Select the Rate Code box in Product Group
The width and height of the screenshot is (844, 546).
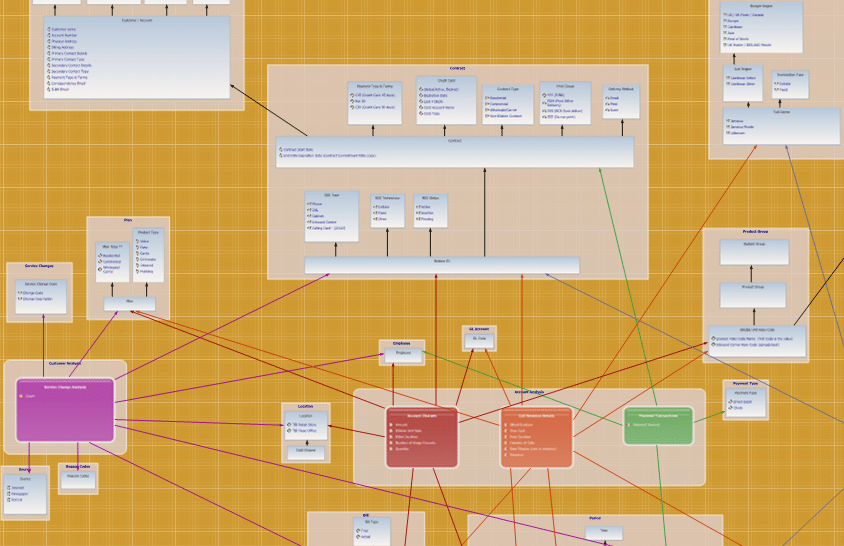coord(757,341)
